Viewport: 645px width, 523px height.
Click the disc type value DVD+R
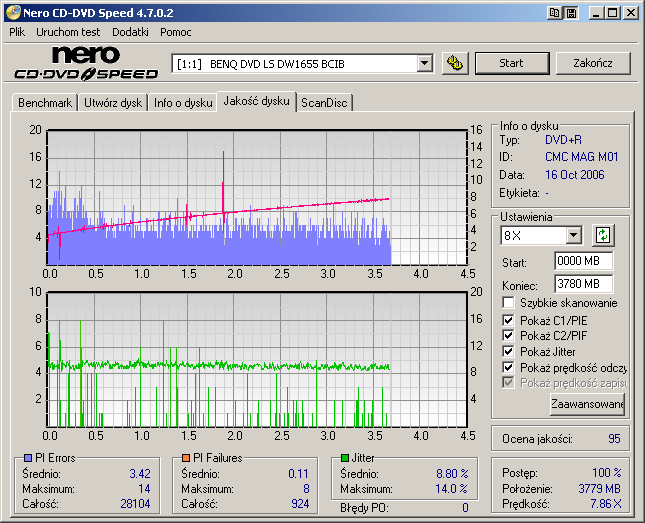tap(563, 140)
